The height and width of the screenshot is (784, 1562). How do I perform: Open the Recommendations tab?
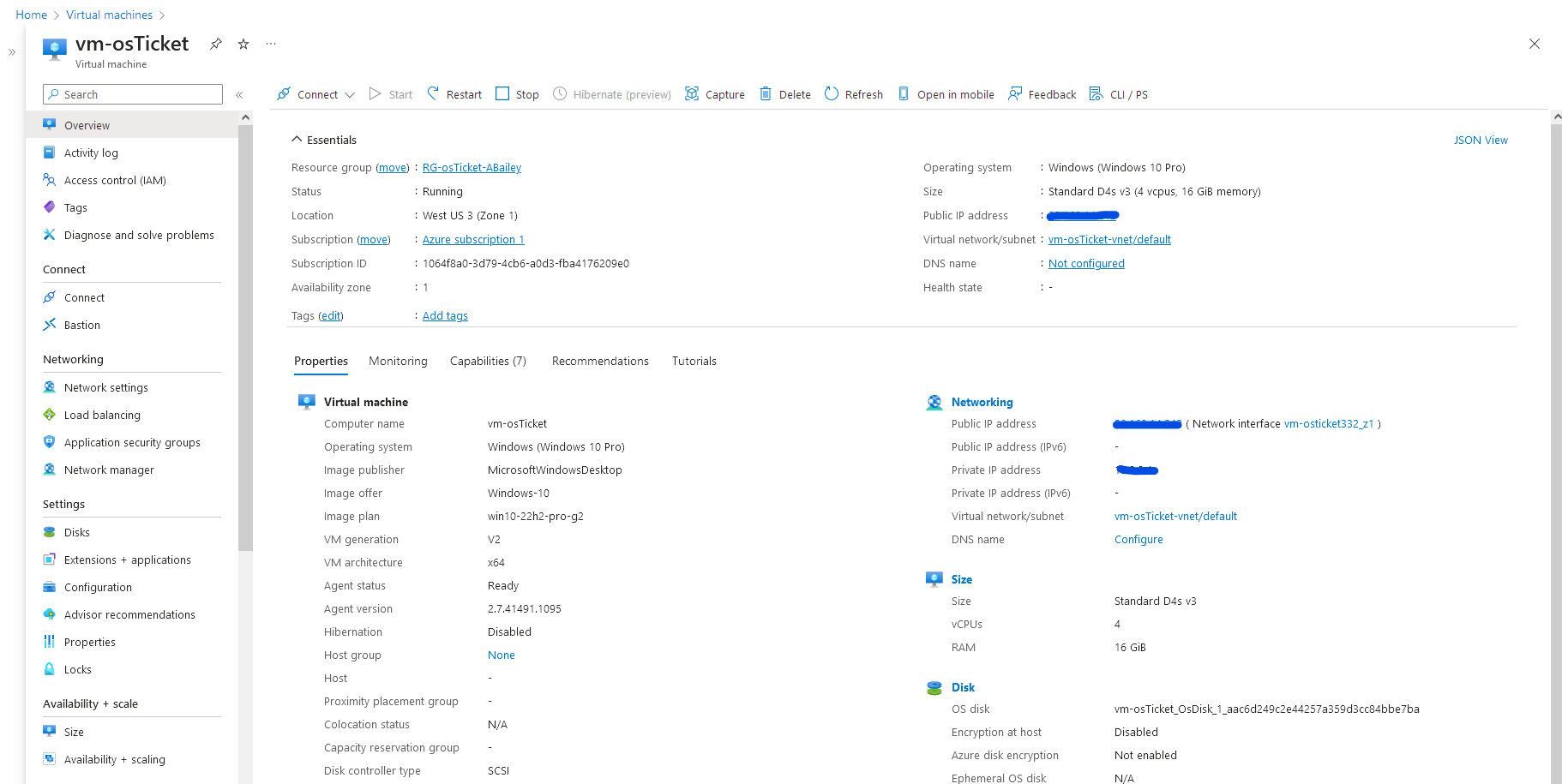600,362
